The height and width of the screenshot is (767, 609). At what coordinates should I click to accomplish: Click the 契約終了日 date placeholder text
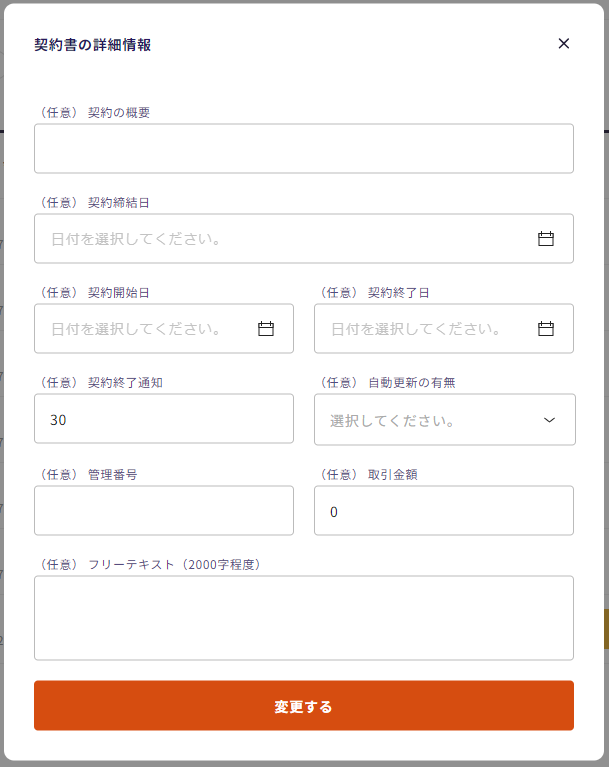[416, 329]
